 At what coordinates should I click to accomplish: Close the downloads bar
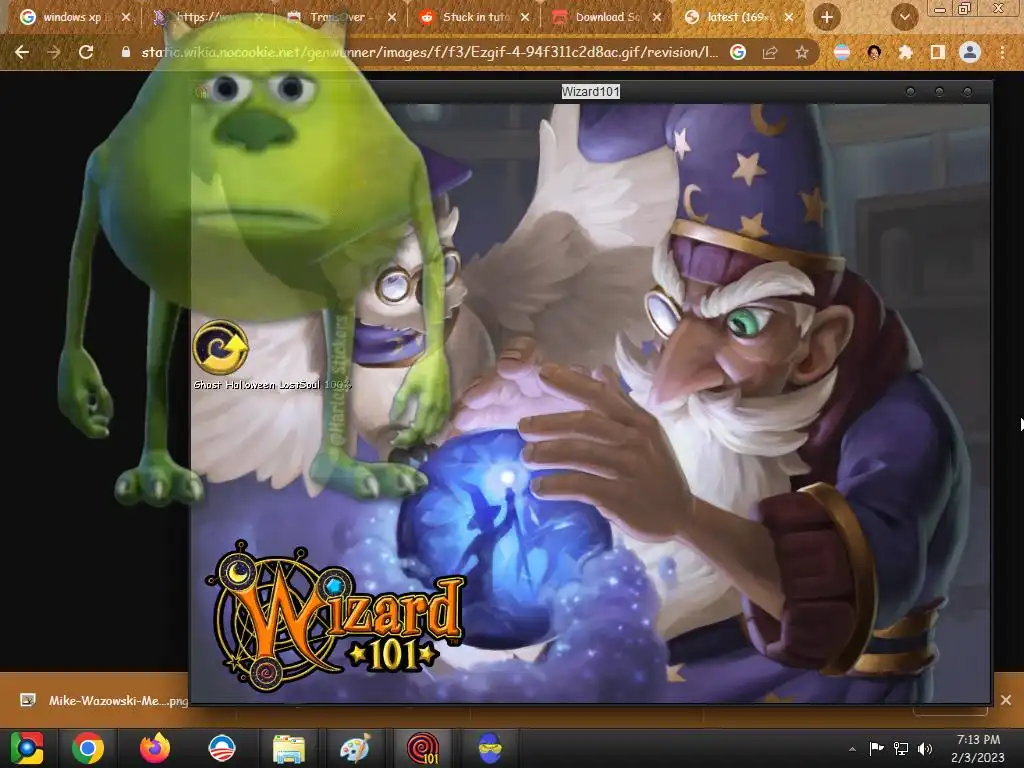[1006, 700]
